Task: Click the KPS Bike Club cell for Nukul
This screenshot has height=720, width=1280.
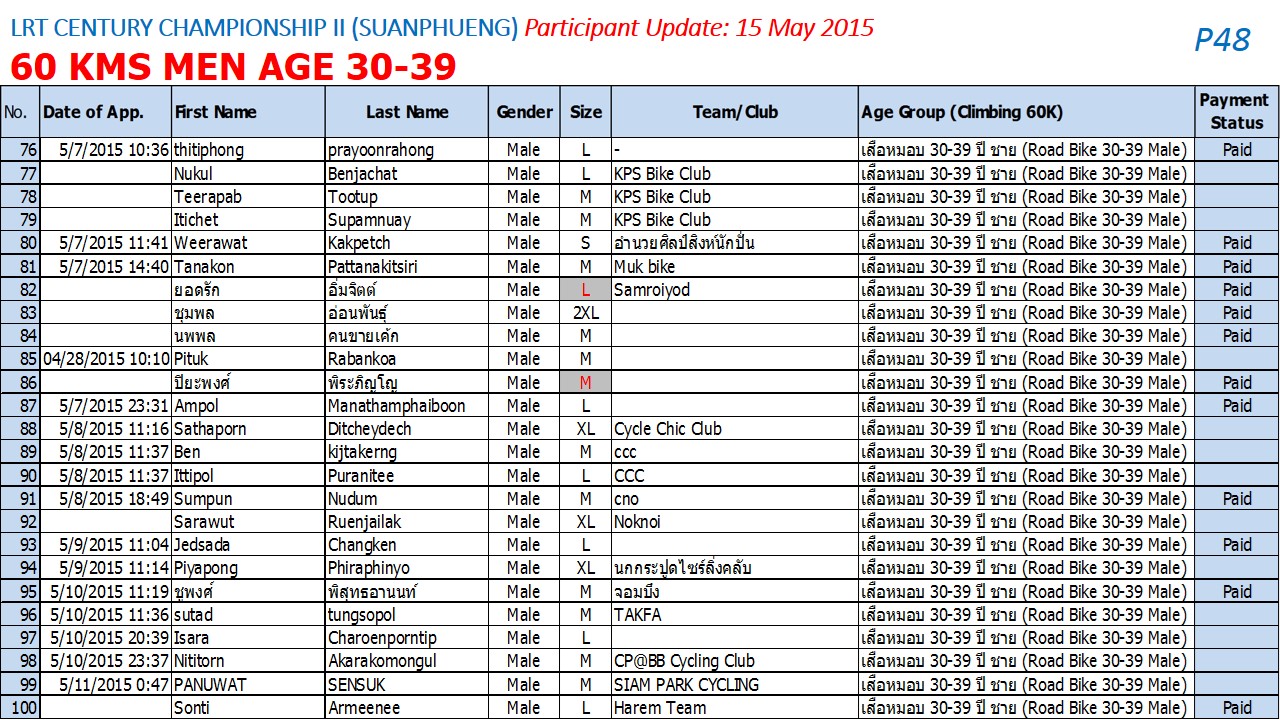Action: [735, 173]
